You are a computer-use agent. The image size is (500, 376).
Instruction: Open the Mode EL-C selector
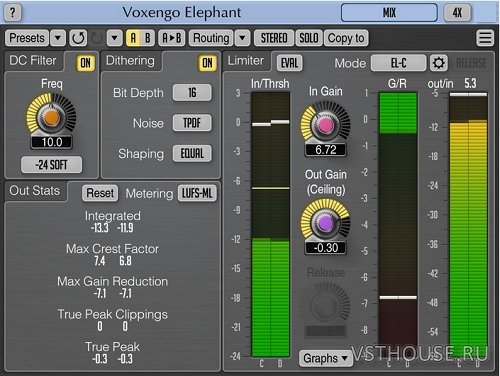click(399, 63)
